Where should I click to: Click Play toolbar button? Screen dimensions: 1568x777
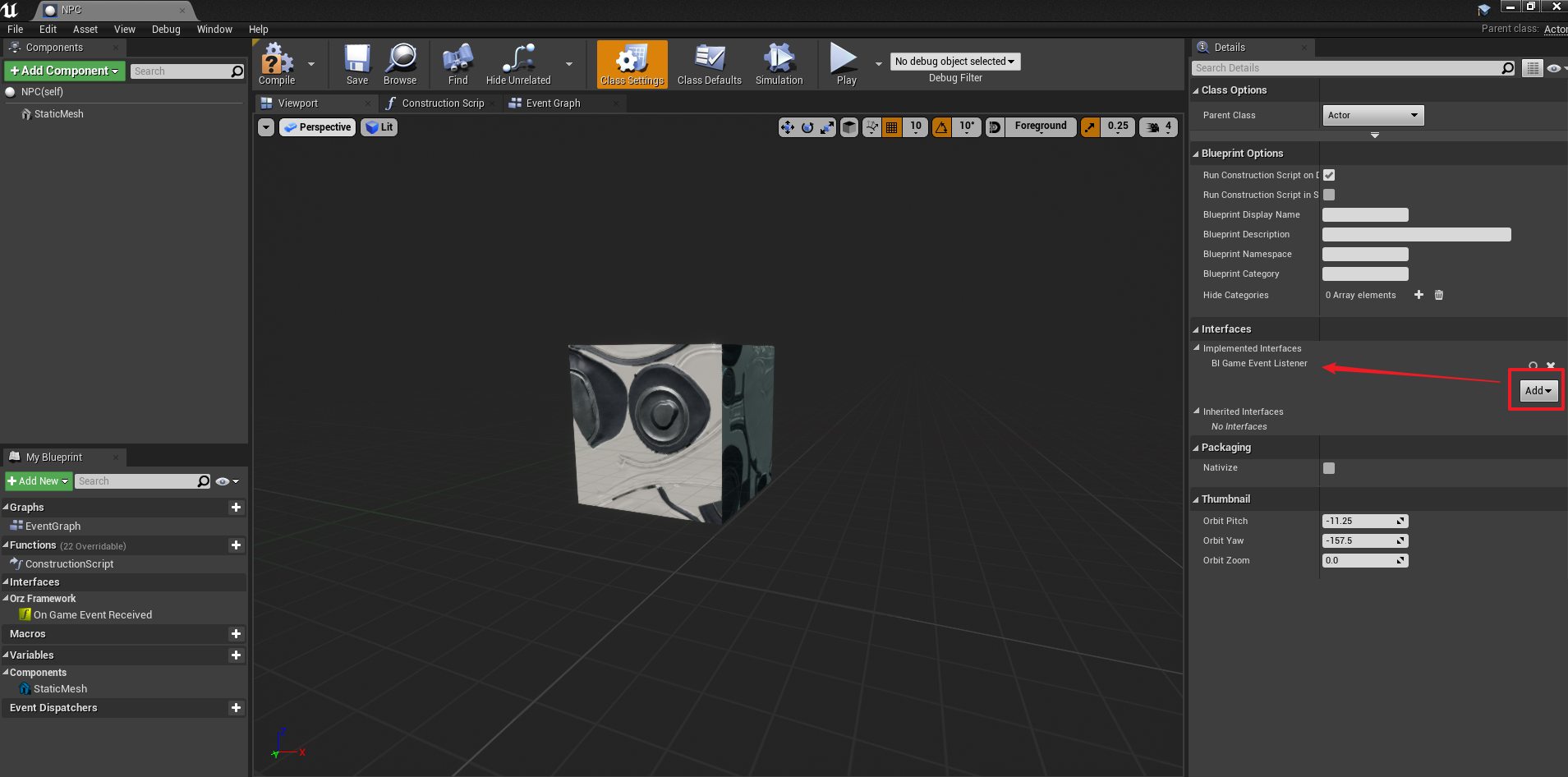[846, 64]
